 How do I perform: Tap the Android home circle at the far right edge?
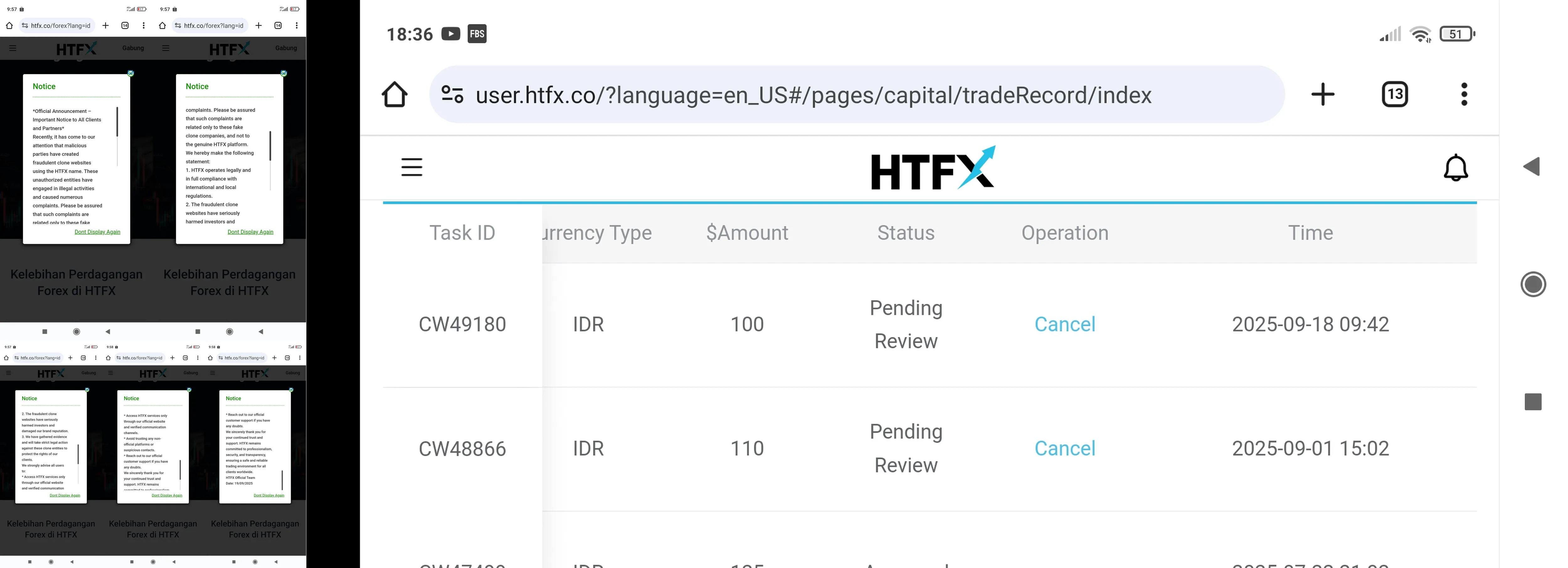coord(1533,284)
